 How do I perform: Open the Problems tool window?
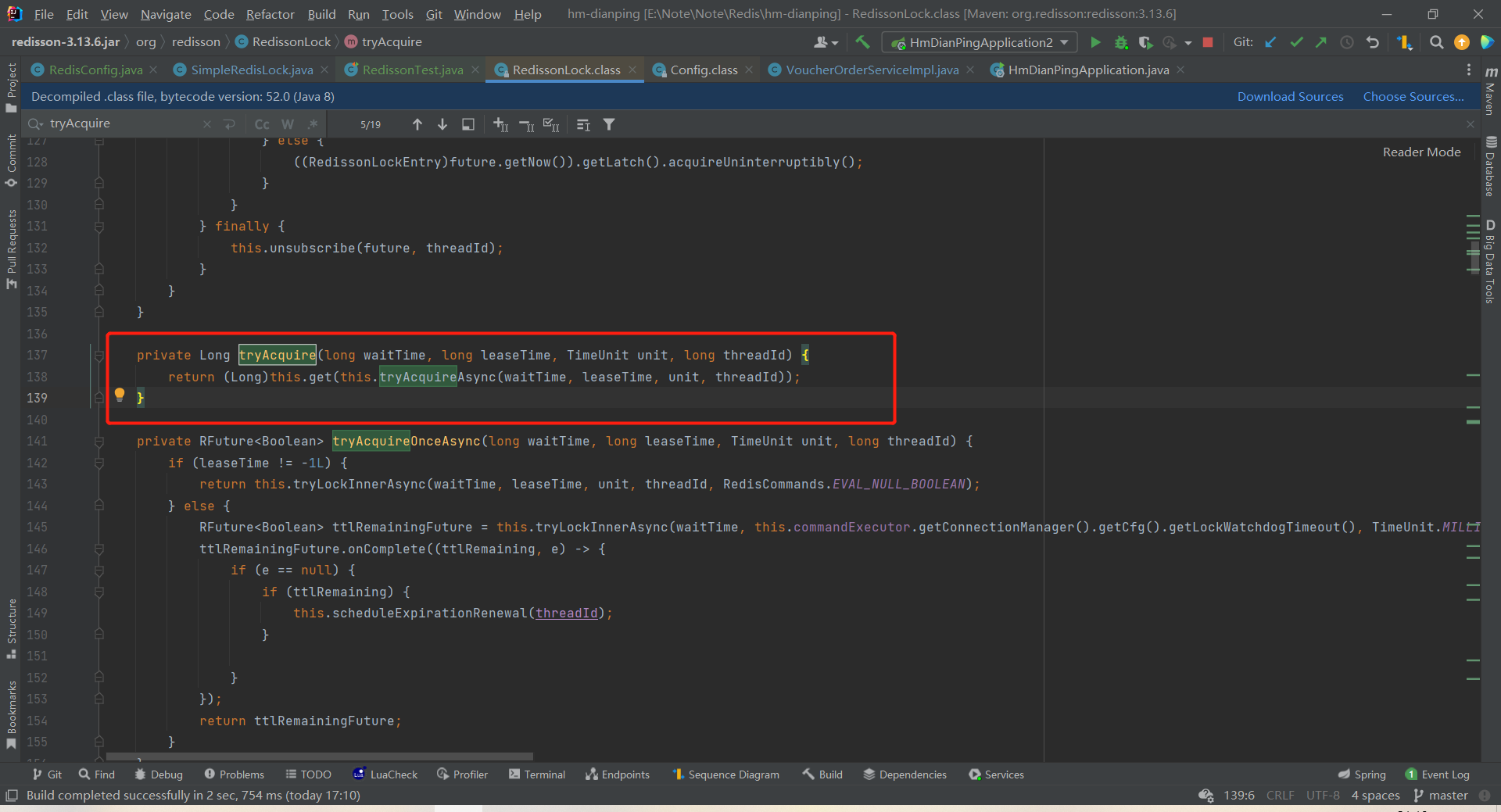pos(234,774)
